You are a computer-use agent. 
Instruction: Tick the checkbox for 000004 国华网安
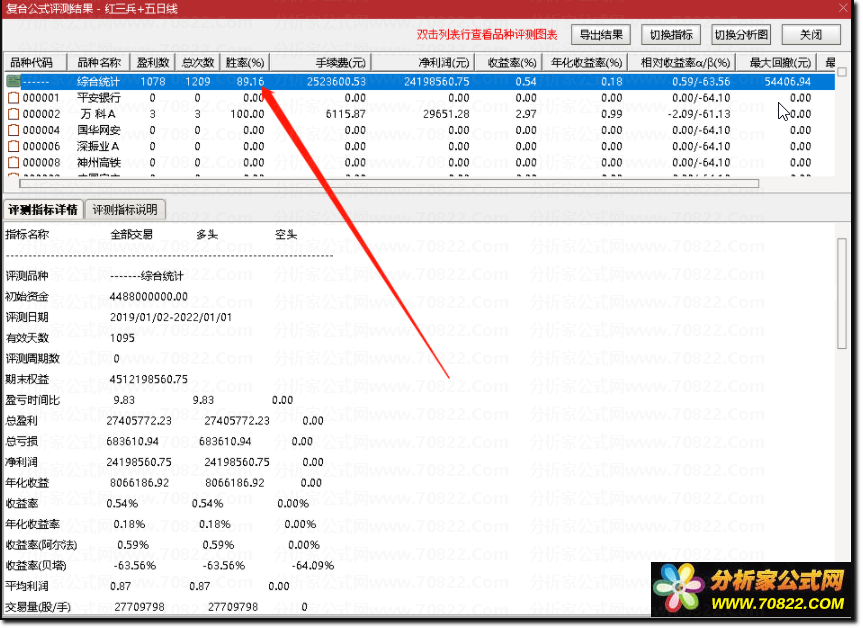13,130
